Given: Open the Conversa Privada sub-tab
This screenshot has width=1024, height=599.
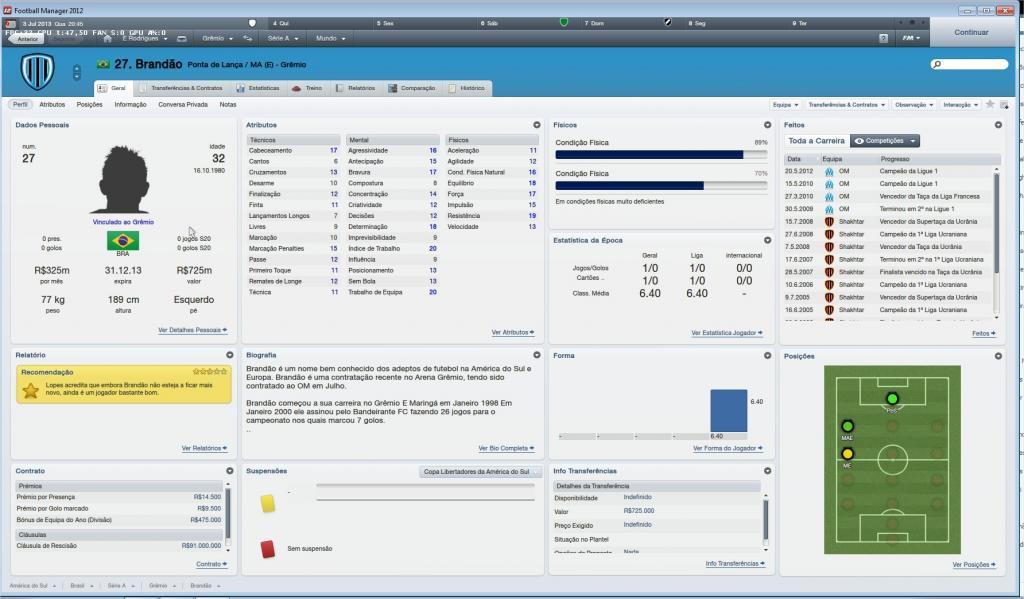Looking at the screenshot, I should pos(183,105).
